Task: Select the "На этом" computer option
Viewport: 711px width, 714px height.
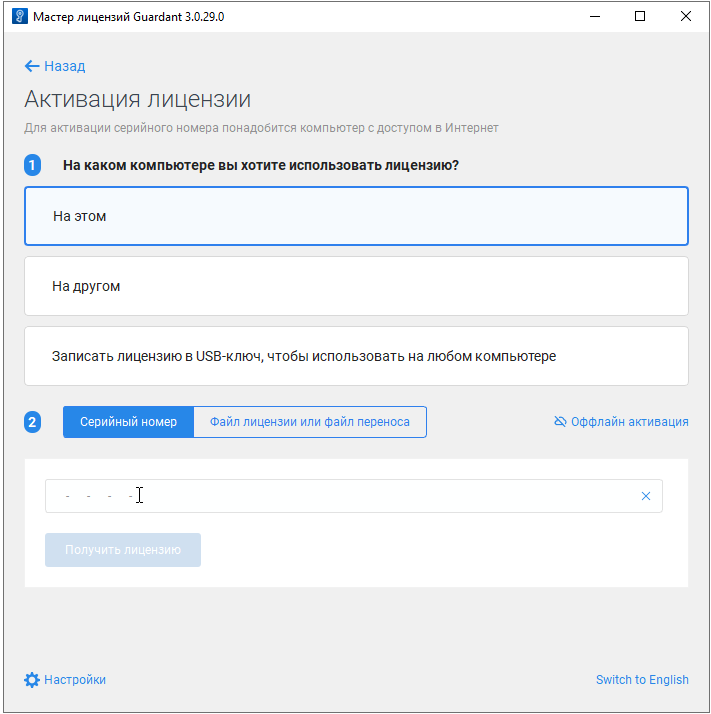Action: click(x=356, y=216)
